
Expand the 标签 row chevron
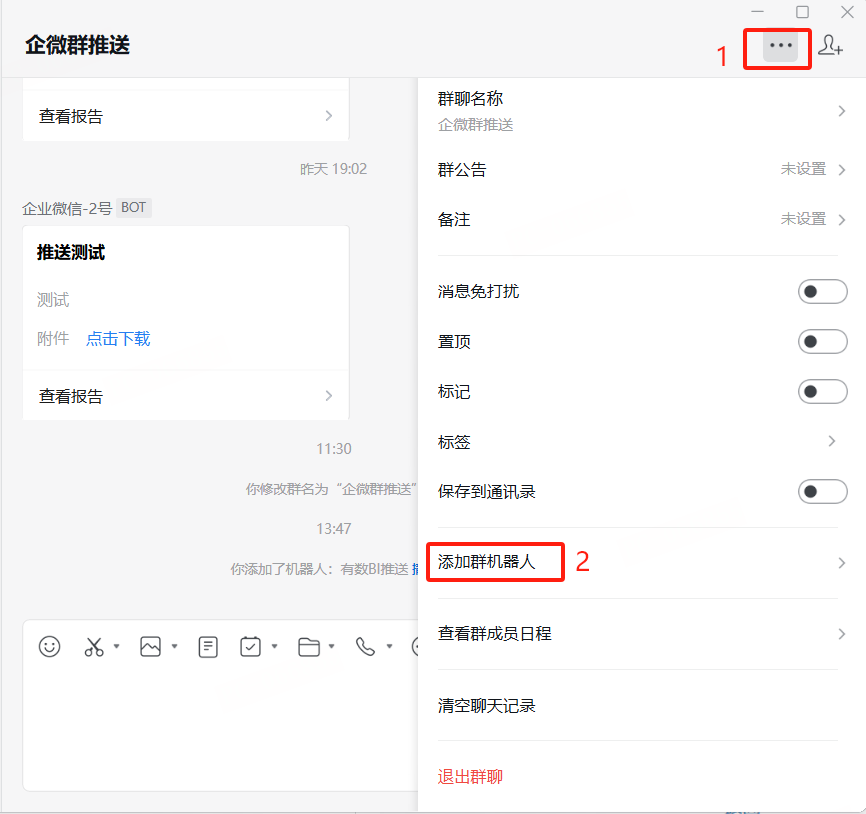click(x=832, y=441)
